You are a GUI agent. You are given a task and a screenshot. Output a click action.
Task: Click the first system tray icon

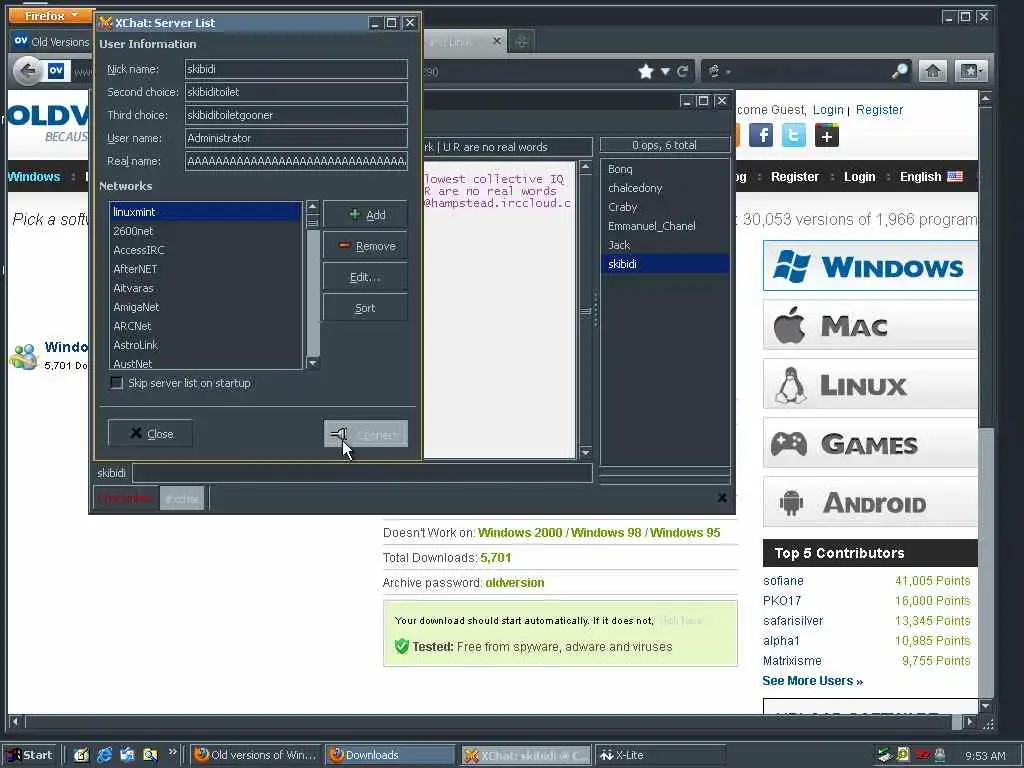(884, 755)
